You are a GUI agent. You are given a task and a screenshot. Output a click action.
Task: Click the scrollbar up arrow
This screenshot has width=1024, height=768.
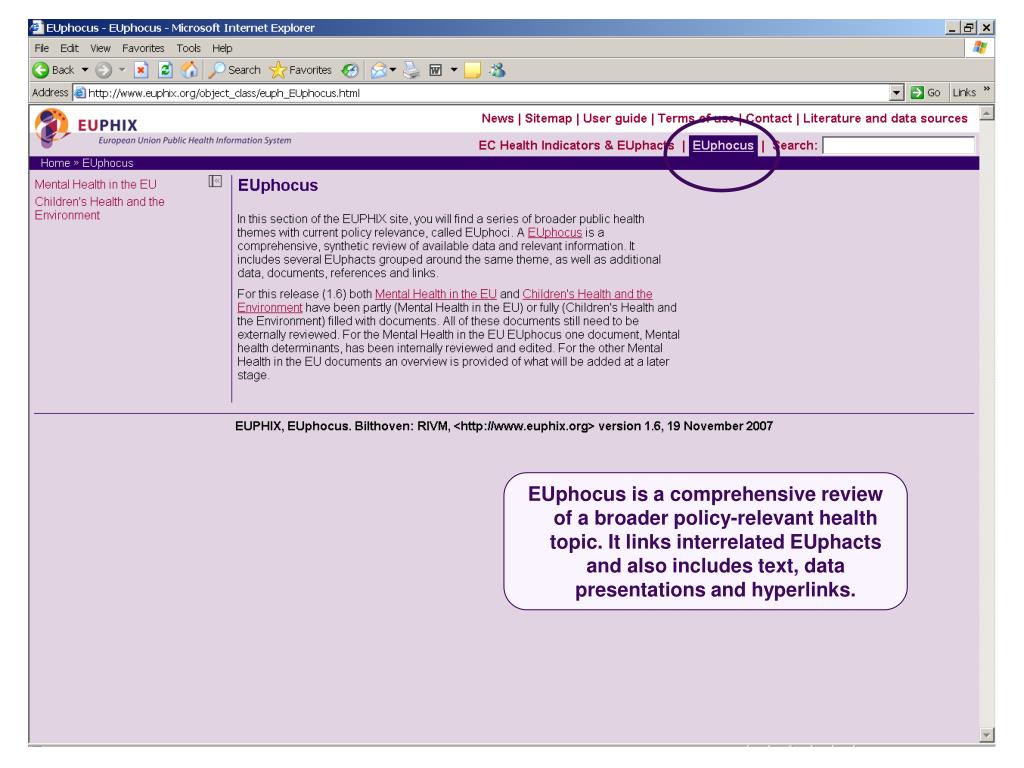click(x=987, y=112)
